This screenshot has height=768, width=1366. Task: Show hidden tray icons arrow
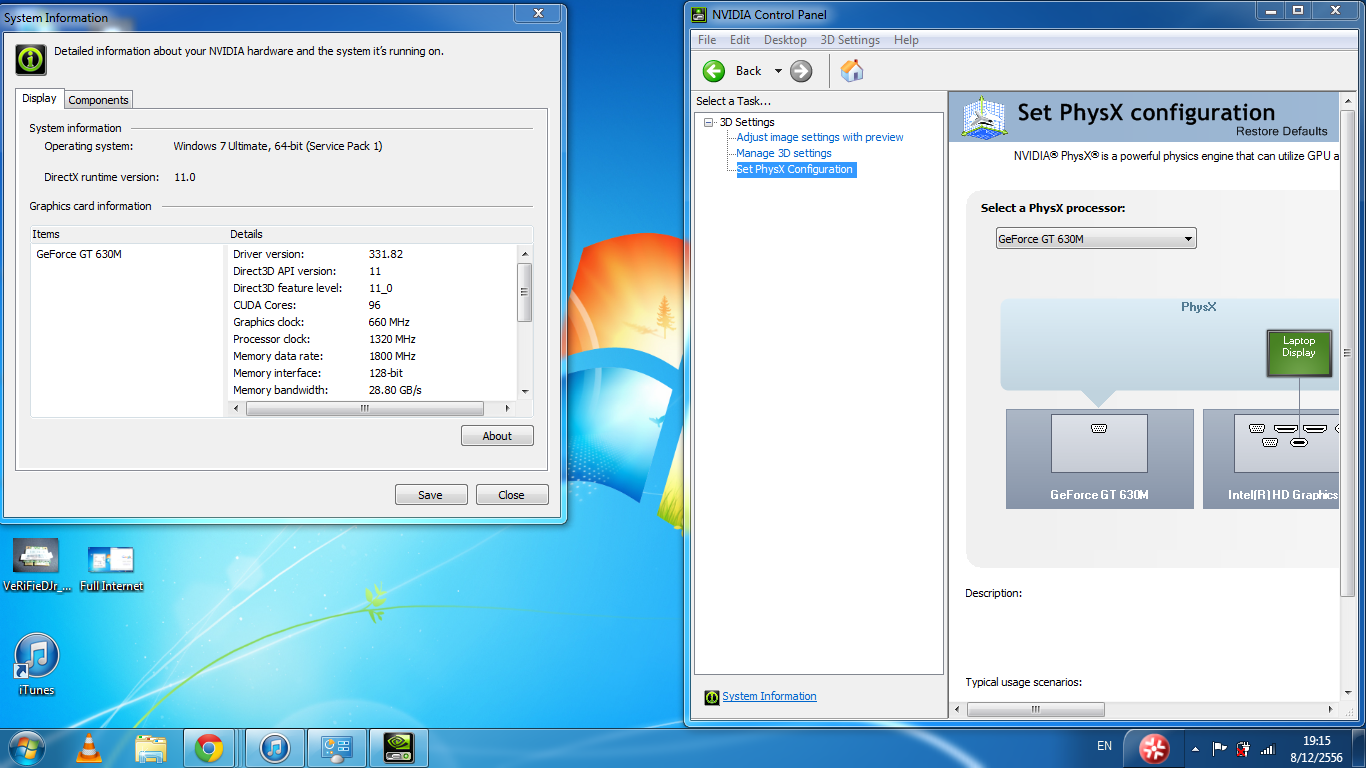coord(1195,748)
